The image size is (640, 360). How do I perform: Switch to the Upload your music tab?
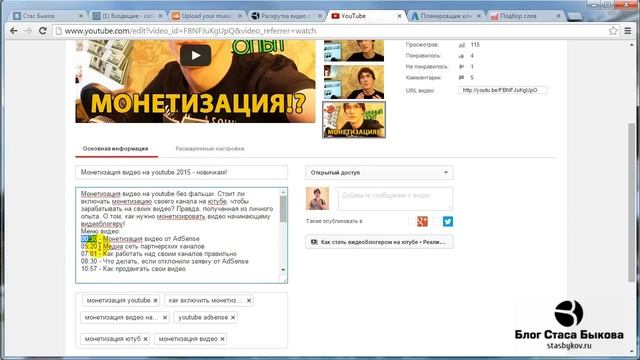click(207, 16)
